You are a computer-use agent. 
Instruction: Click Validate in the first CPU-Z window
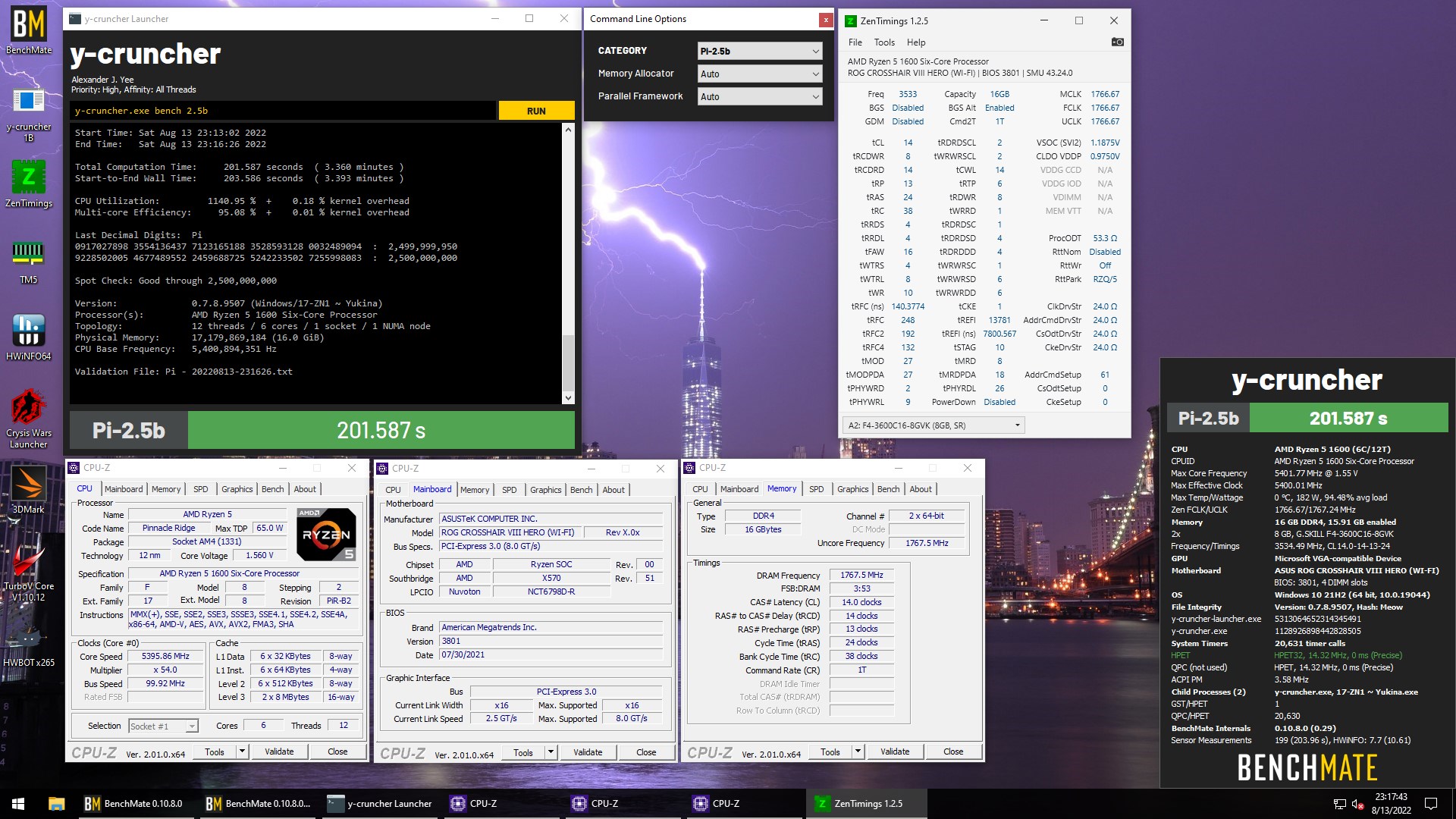point(279,752)
